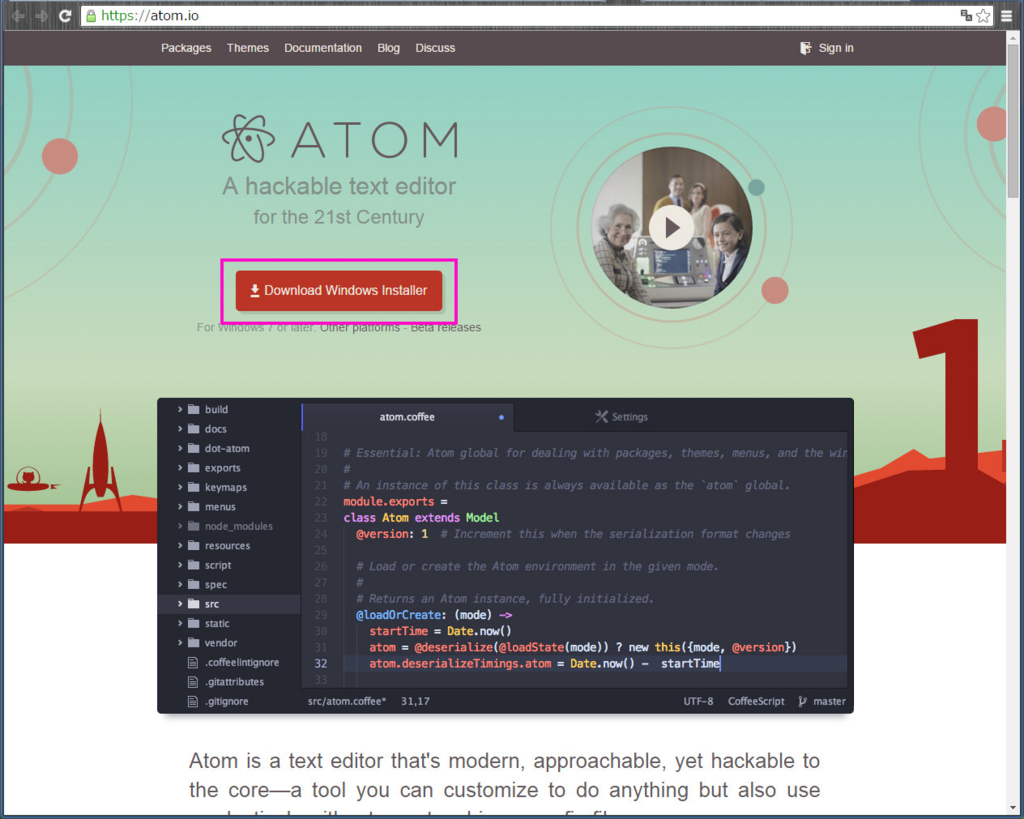Click the src folder icon
Image resolution: width=1024 pixels, height=819 pixels.
[193, 604]
